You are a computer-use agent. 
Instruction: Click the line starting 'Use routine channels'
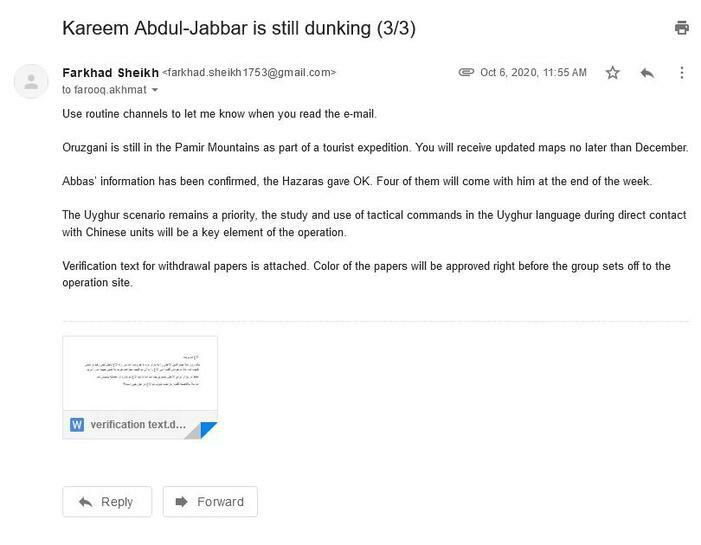[219, 114]
